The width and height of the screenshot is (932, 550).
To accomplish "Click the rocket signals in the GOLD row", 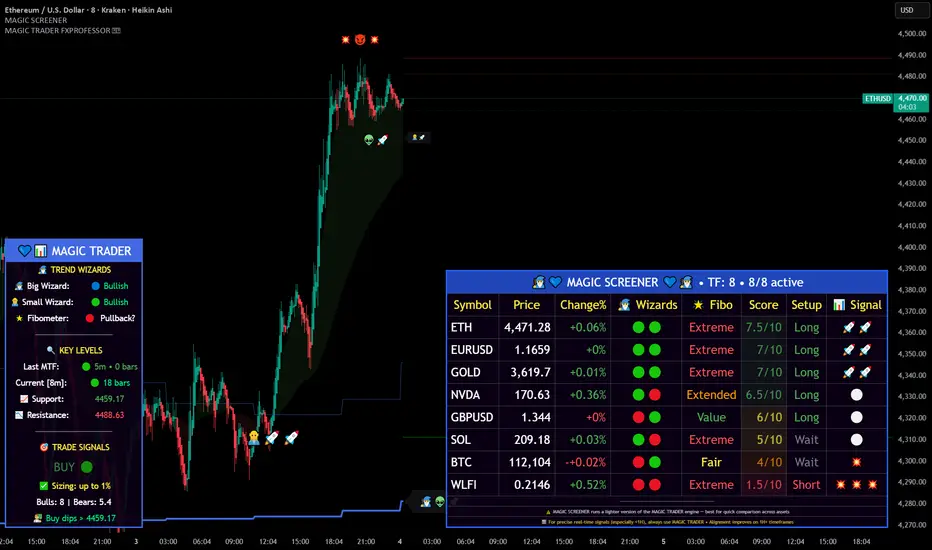I will coord(857,372).
